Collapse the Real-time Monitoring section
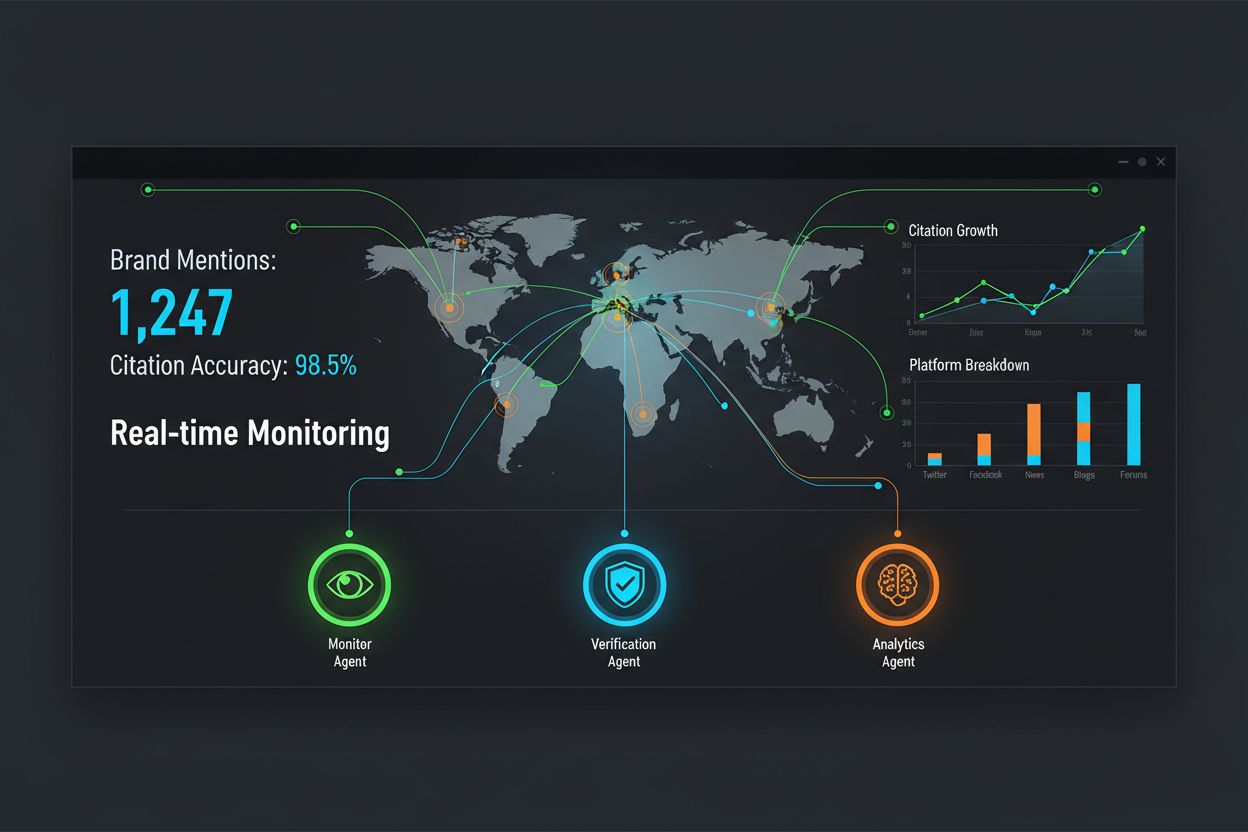 click(249, 433)
